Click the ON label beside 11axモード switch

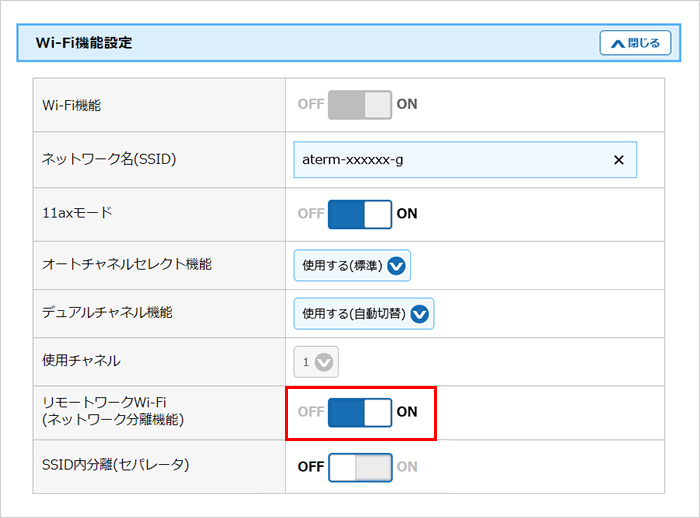pos(407,214)
